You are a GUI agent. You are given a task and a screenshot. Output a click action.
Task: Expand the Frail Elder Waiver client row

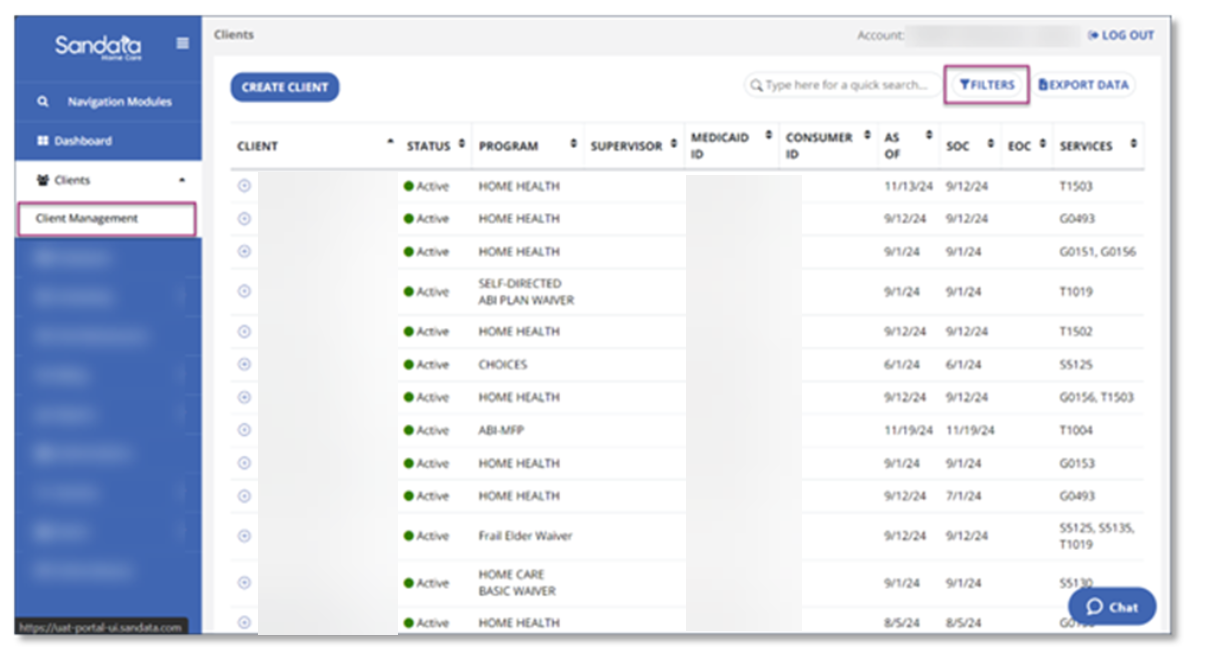click(x=245, y=536)
